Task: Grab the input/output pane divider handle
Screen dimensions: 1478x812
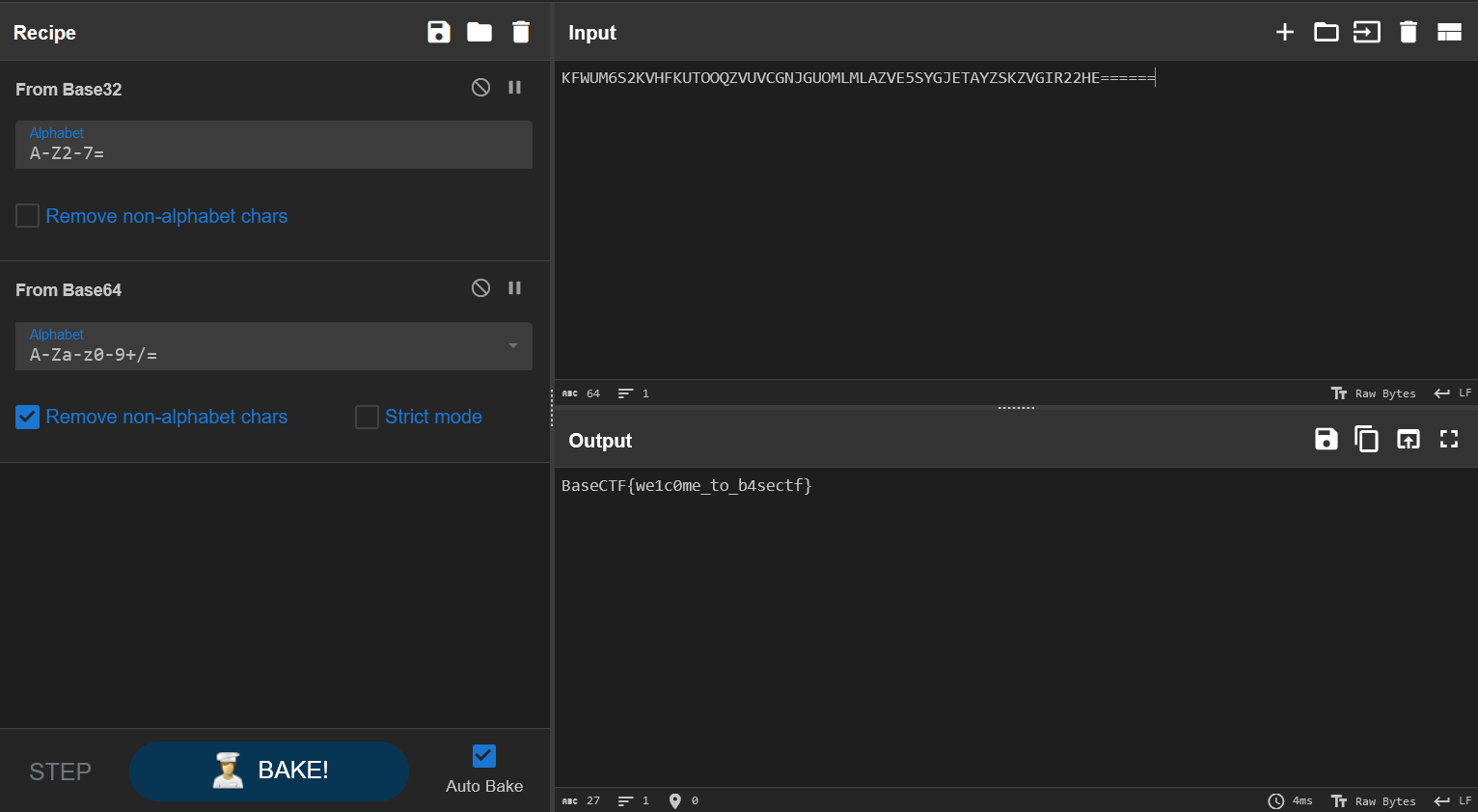Action: pos(1016,408)
